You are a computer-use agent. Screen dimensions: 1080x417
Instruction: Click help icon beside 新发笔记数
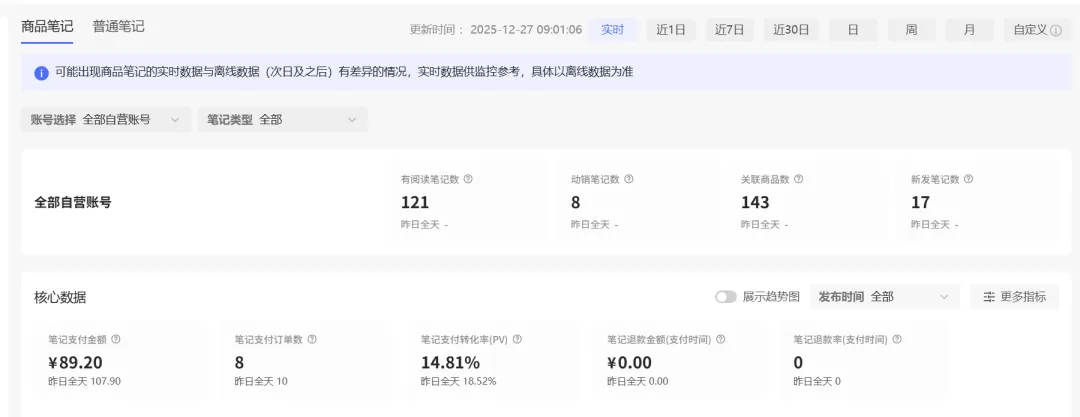(968, 179)
